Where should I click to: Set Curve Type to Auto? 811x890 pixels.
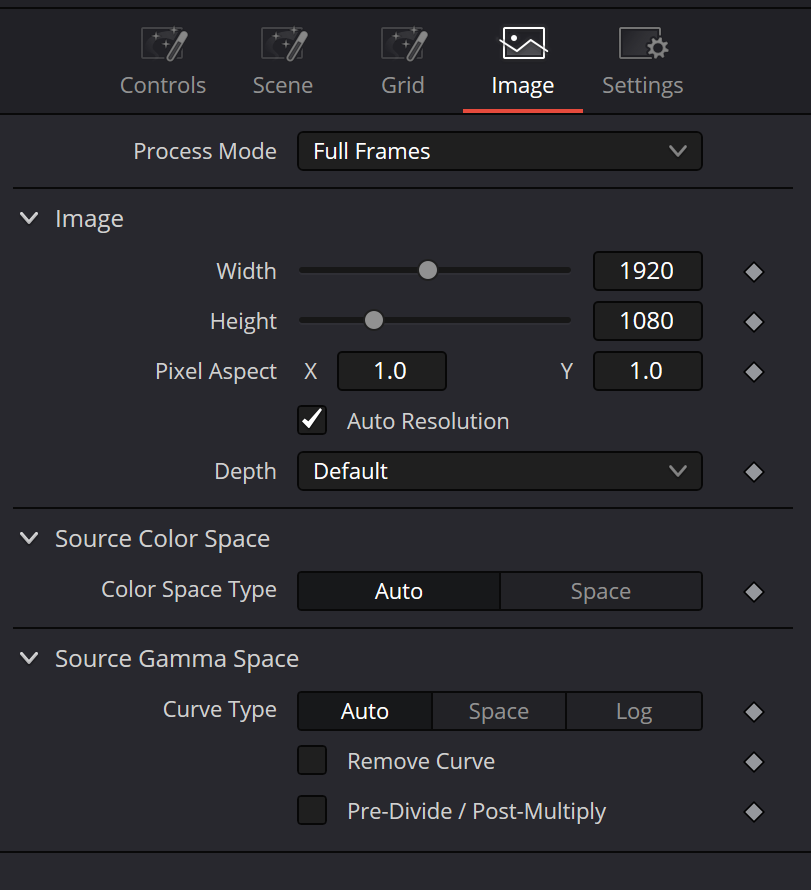coord(365,711)
